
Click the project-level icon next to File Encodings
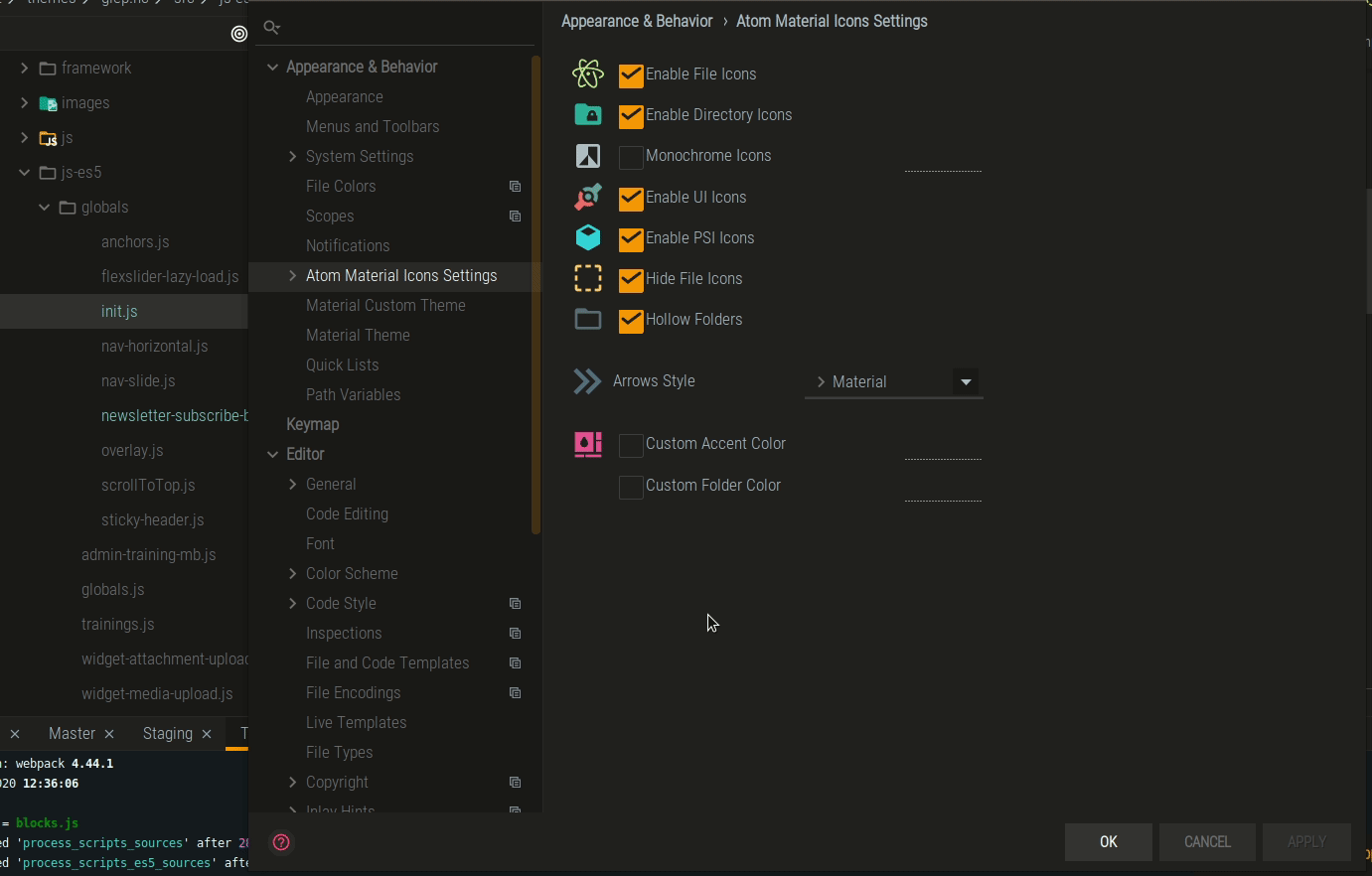[x=515, y=692]
